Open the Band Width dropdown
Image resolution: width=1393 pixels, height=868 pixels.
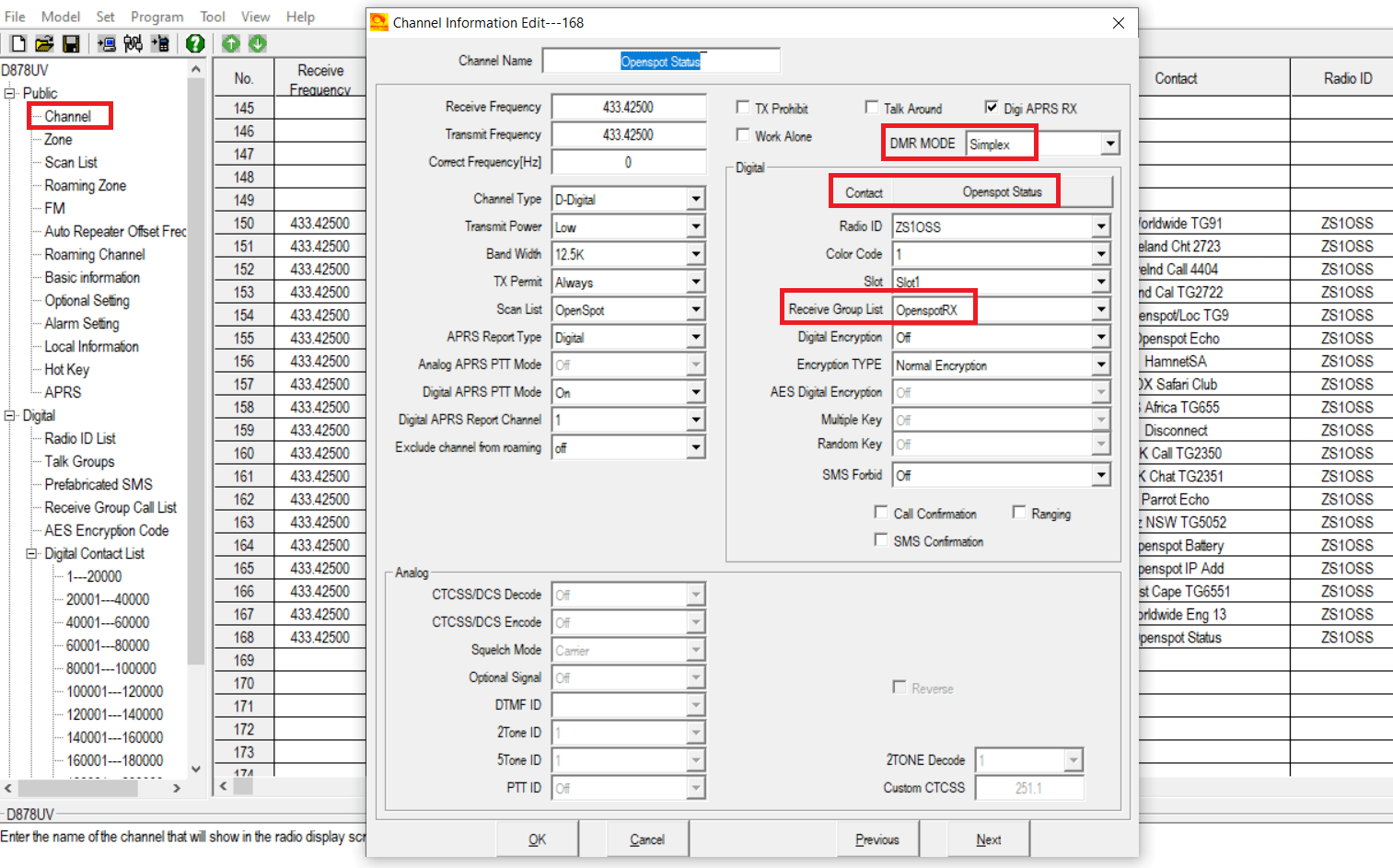[696, 254]
